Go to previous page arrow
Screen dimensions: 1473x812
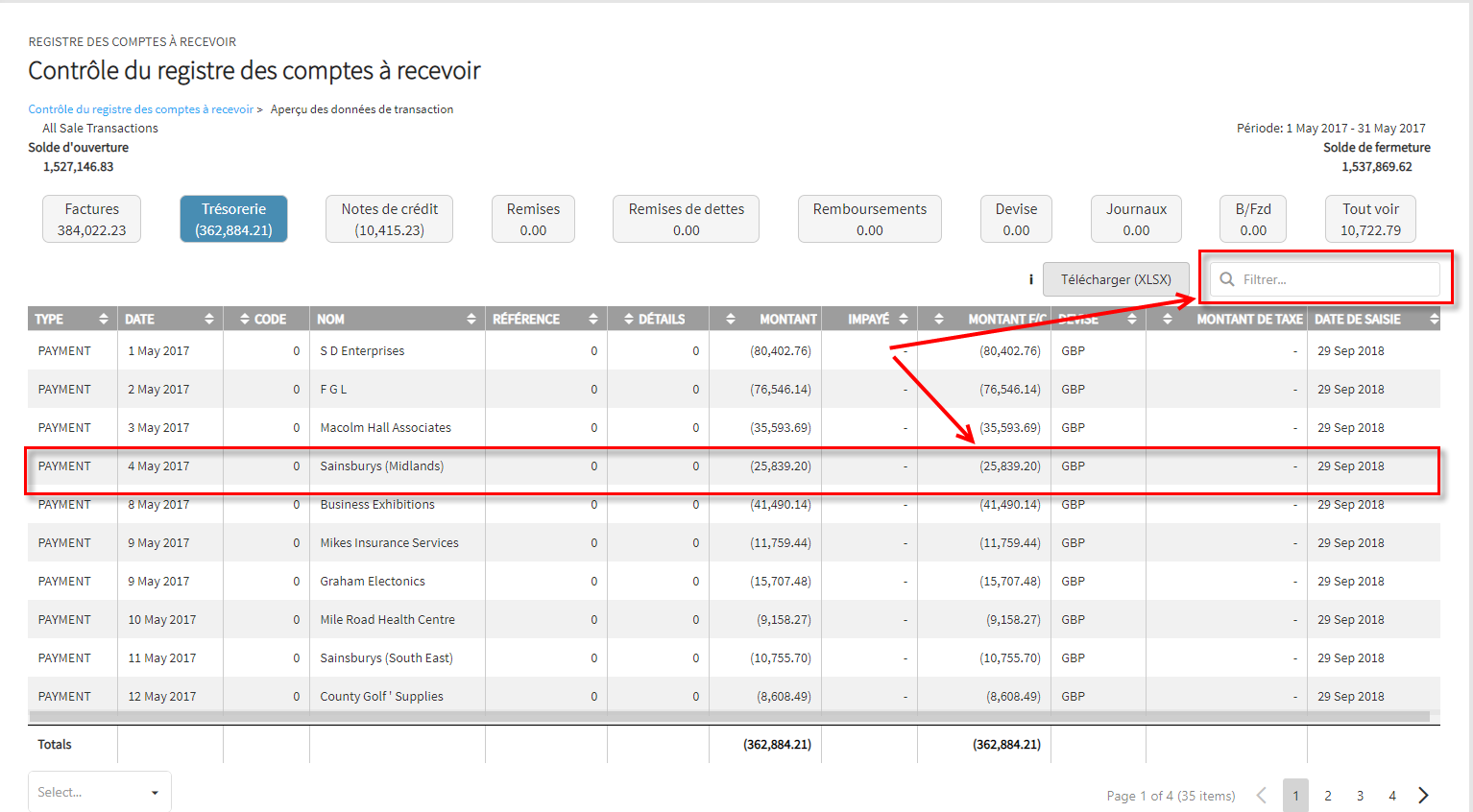(1262, 795)
